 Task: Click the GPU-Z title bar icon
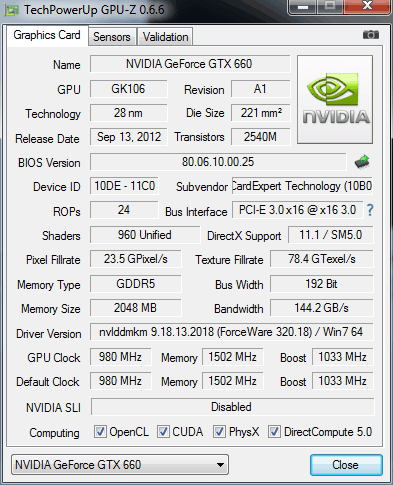coord(12,10)
